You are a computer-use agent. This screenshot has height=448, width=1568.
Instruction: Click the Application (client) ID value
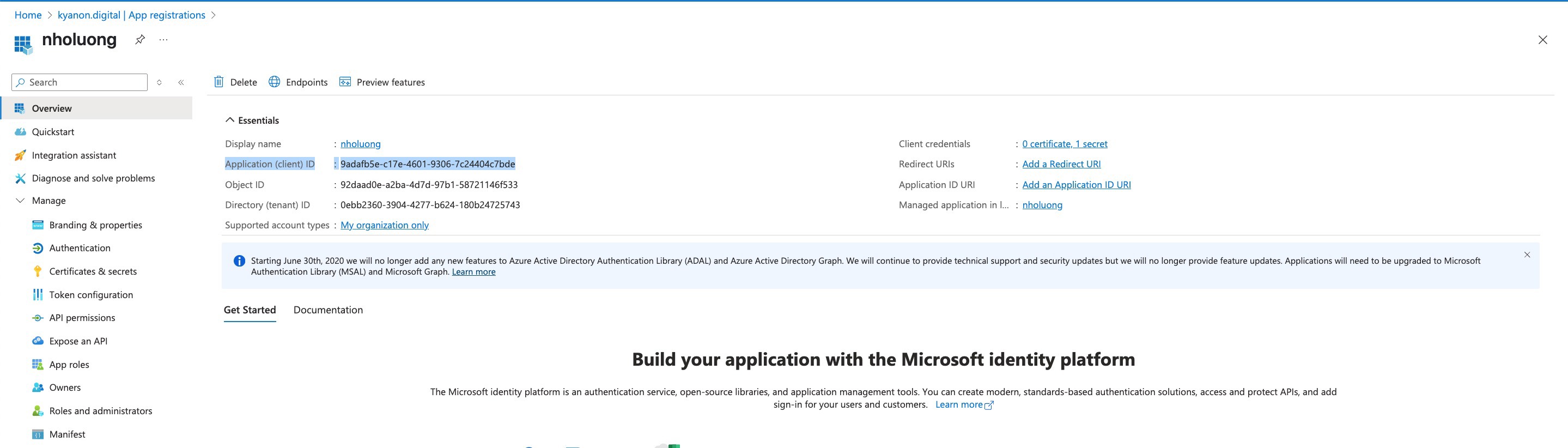[427, 165]
